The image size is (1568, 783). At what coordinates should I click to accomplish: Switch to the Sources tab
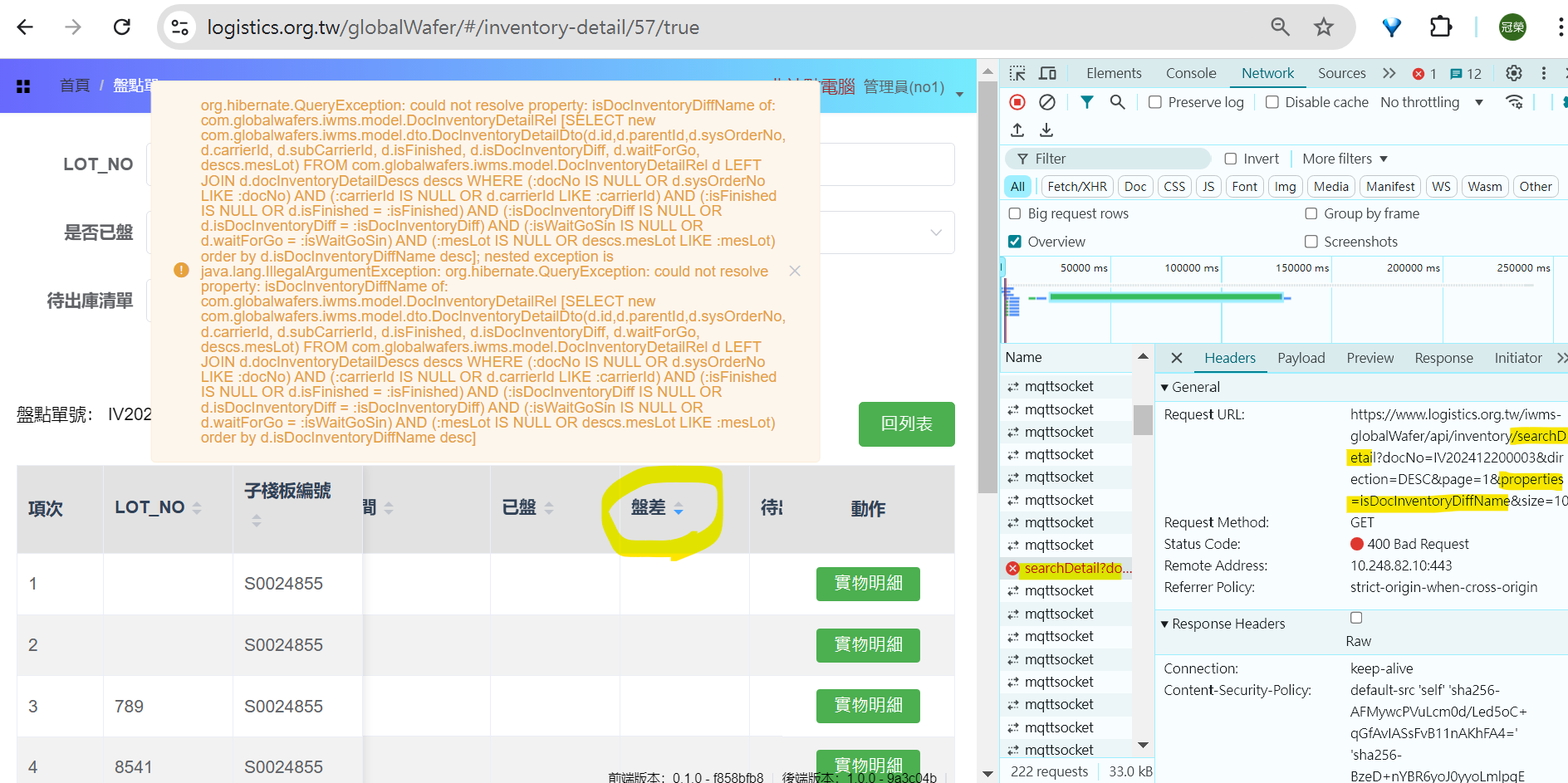click(x=1341, y=73)
